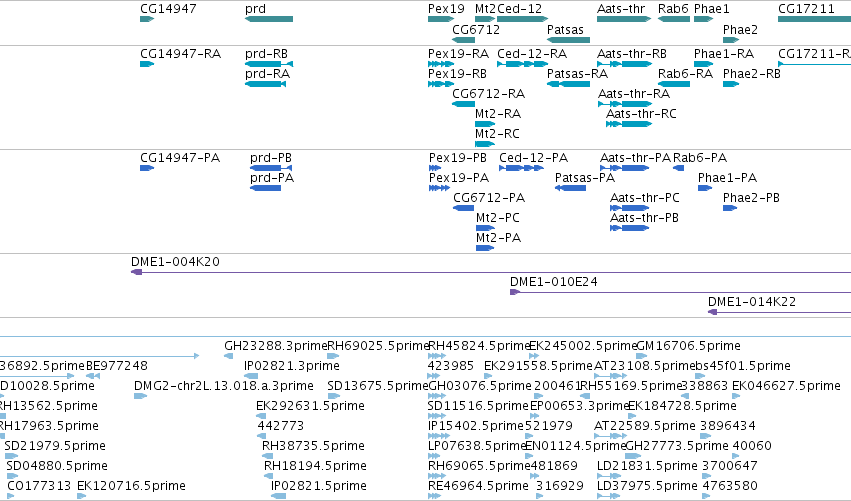
Task: Select protein CG14947-PA
Action: pyautogui.click(x=180, y=157)
